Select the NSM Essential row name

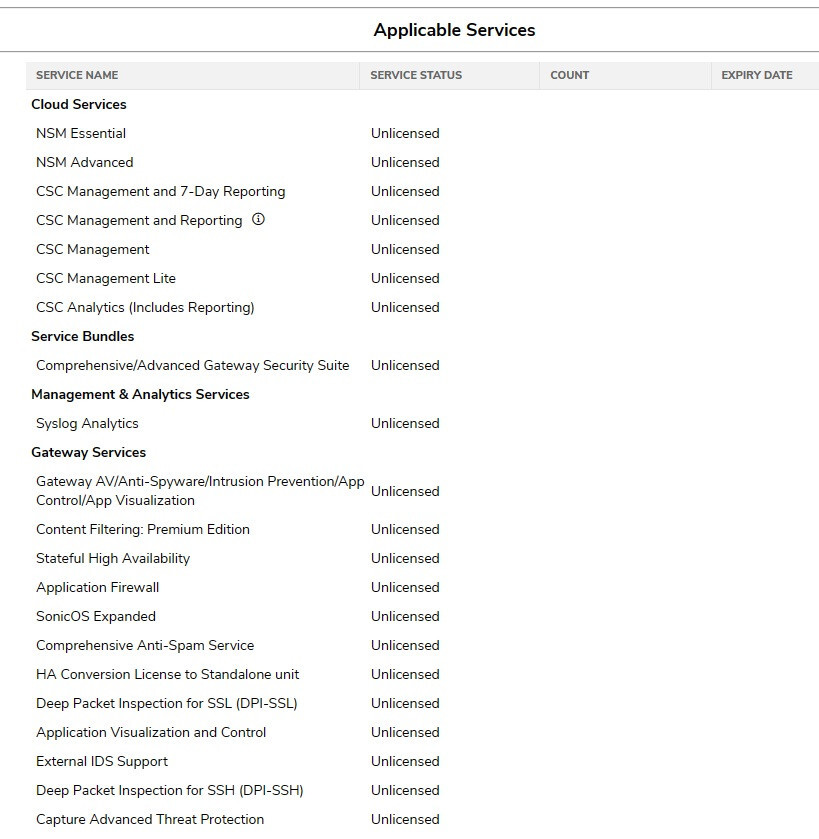[x=81, y=133]
